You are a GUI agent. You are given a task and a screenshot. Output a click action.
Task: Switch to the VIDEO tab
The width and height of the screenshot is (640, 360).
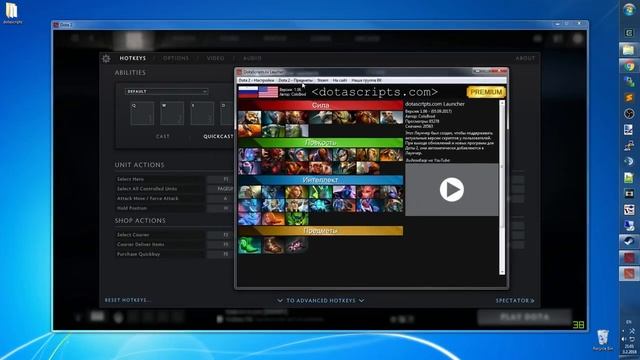pos(216,58)
